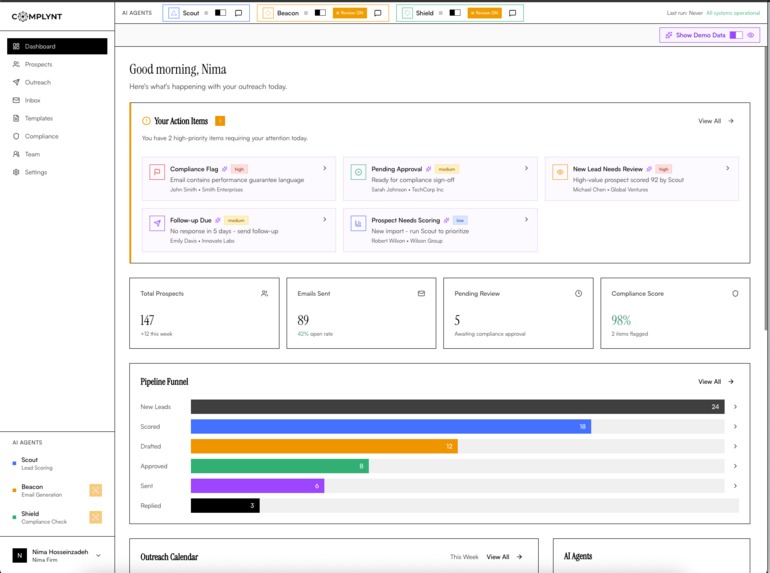Image resolution: width=770 pixels, height=573 pixels.
Task: Click the Emails Sent envelope icon
Action: [421, 294]
